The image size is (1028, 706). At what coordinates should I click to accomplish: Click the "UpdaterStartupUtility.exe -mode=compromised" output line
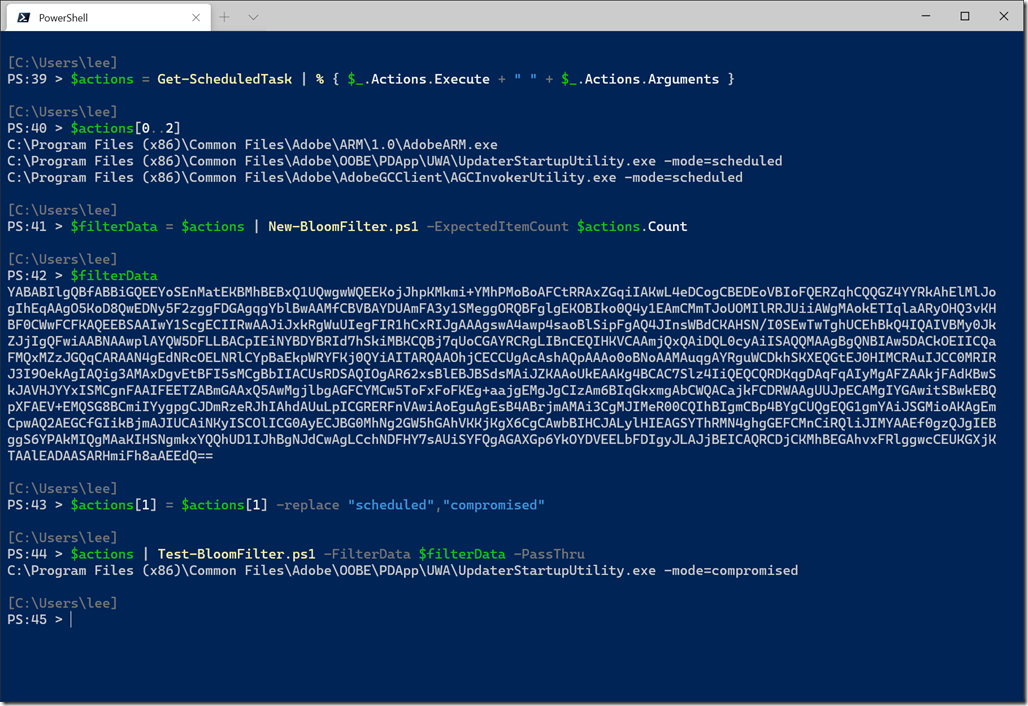[403, 571]
